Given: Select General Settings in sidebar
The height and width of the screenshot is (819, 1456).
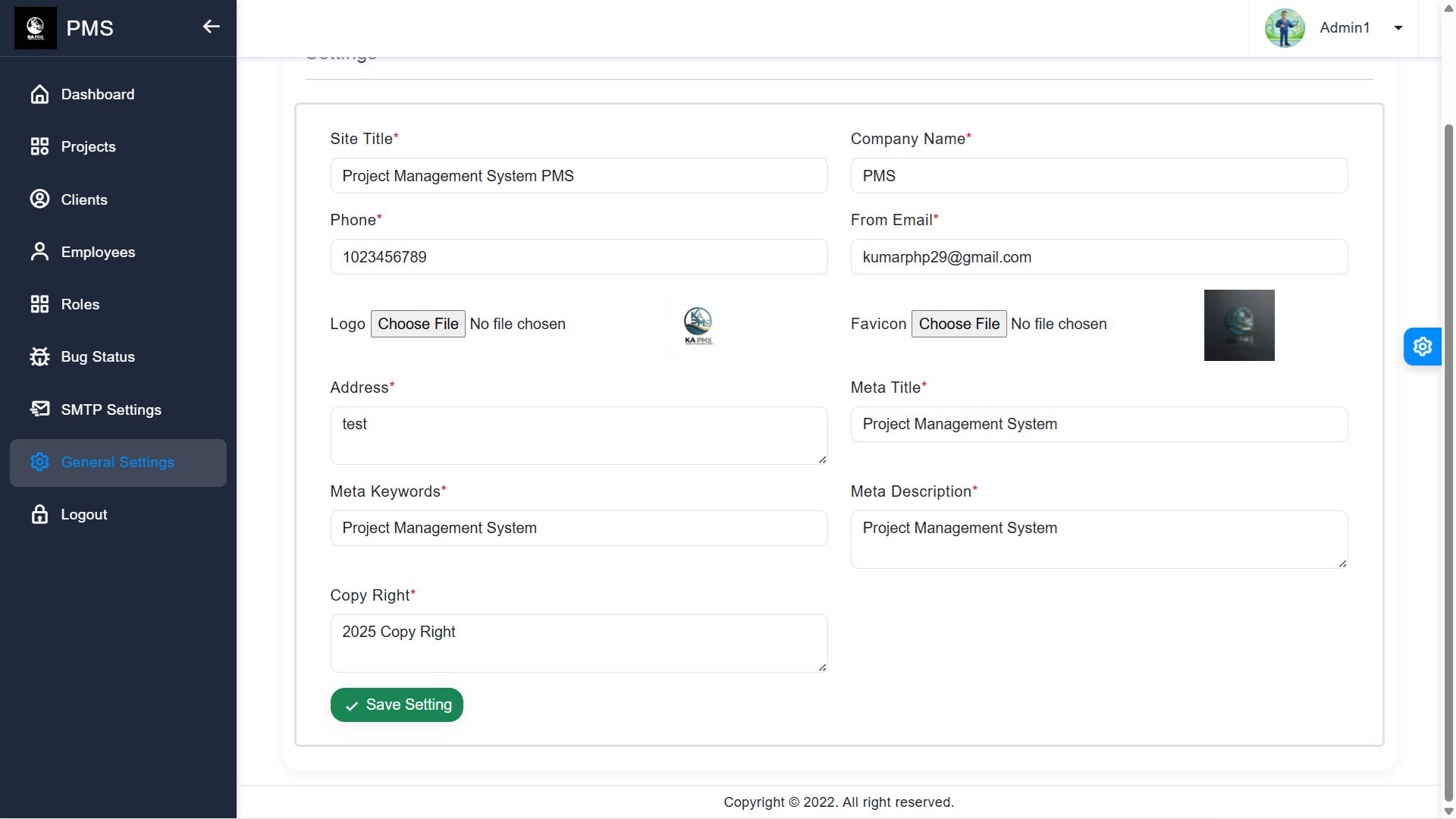Looking at the screenshot, I should [118, 463].
